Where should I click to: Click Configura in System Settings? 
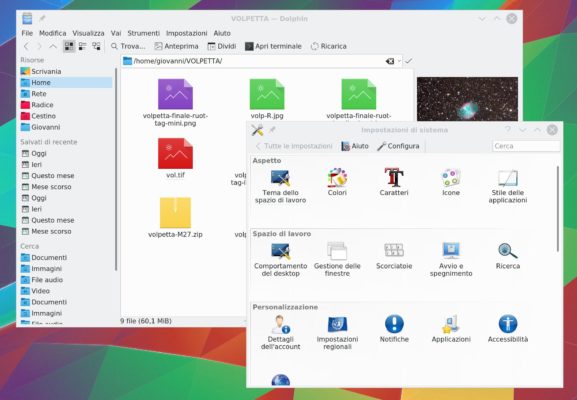(x=398, y=146)
